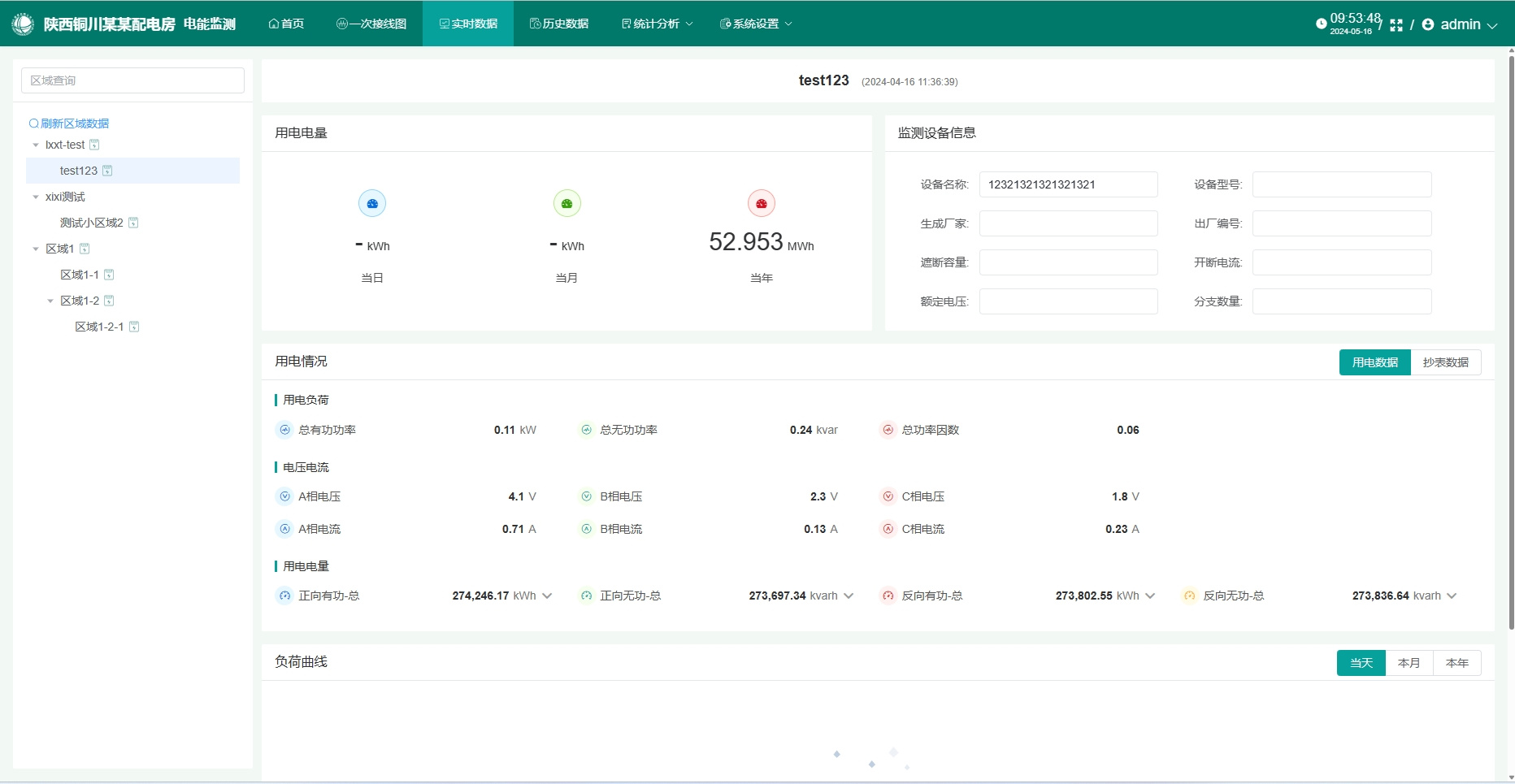
Task: Click the 区域查询 search field
Action: [132, 80]
